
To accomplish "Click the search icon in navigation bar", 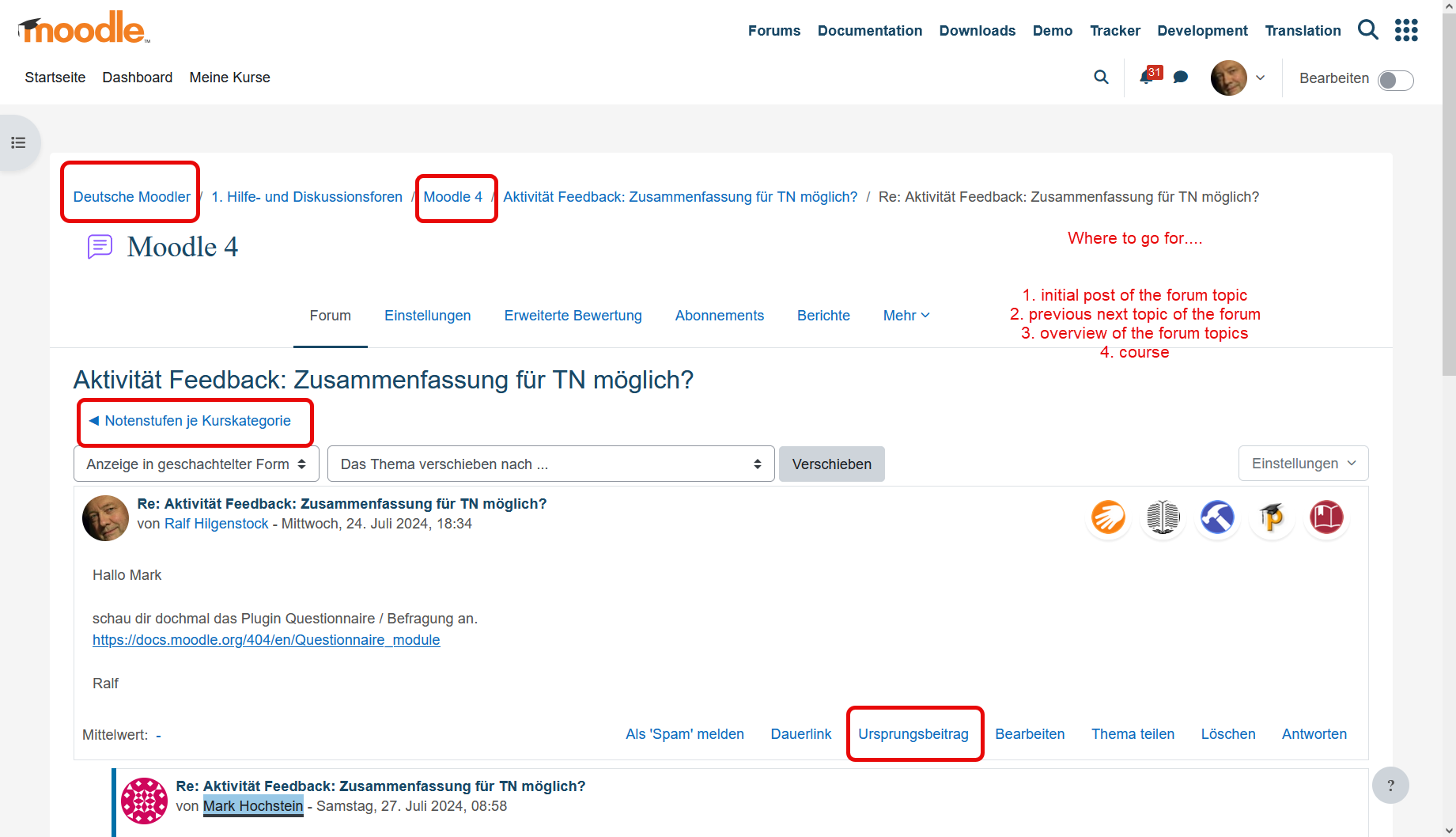I will [x=1101, y=78].
